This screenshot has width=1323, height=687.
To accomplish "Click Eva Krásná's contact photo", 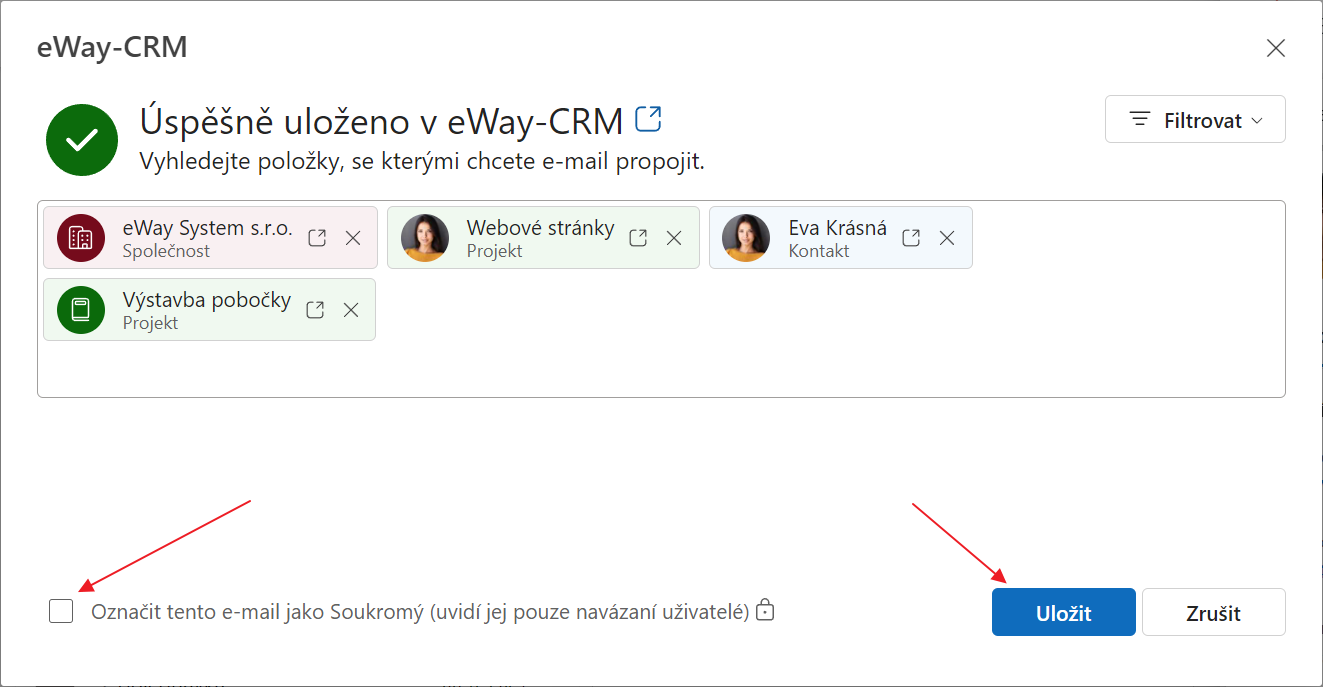I will [x=746, y=238].
